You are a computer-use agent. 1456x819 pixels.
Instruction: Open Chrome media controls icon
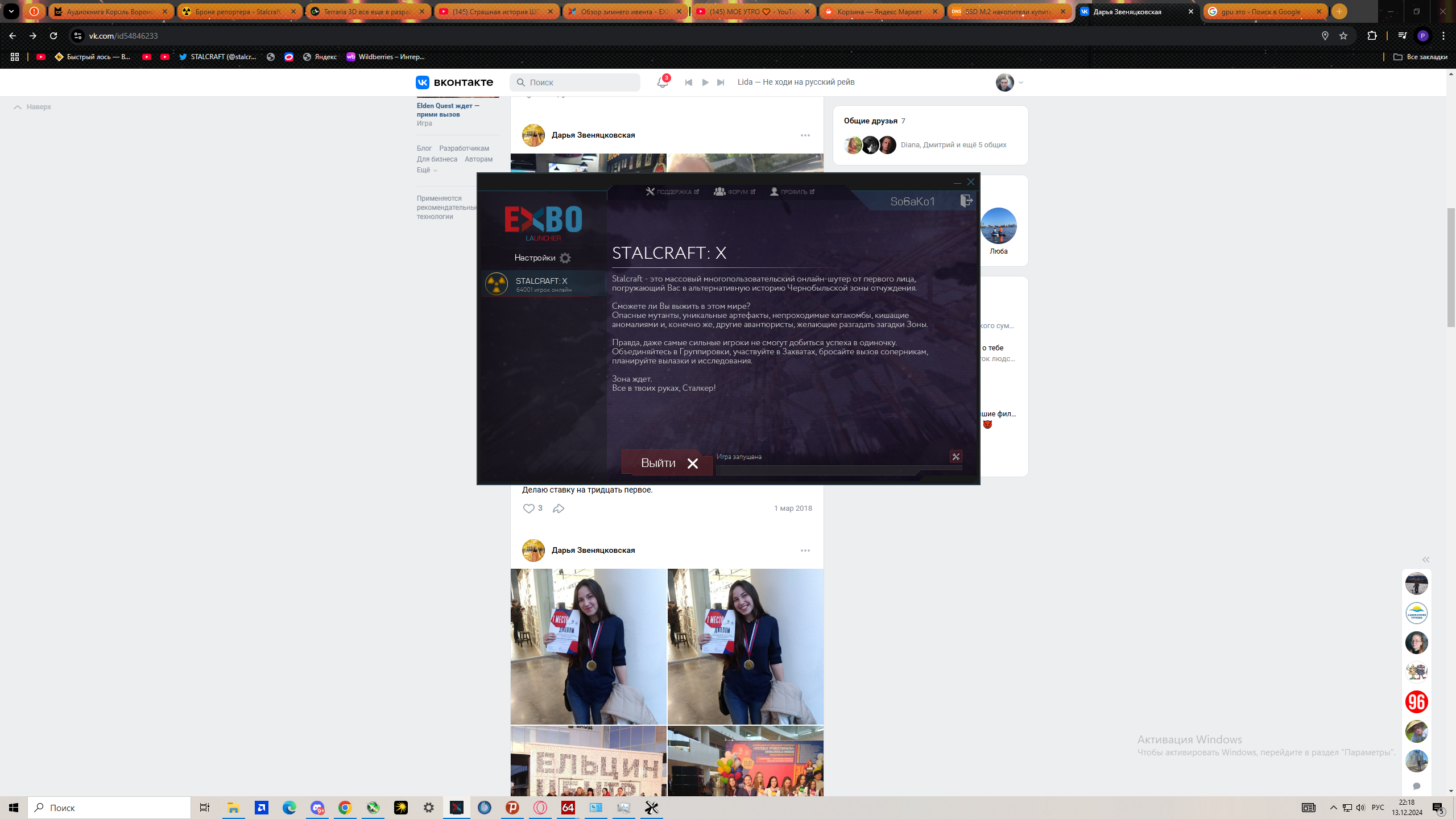click(1403, 36)
